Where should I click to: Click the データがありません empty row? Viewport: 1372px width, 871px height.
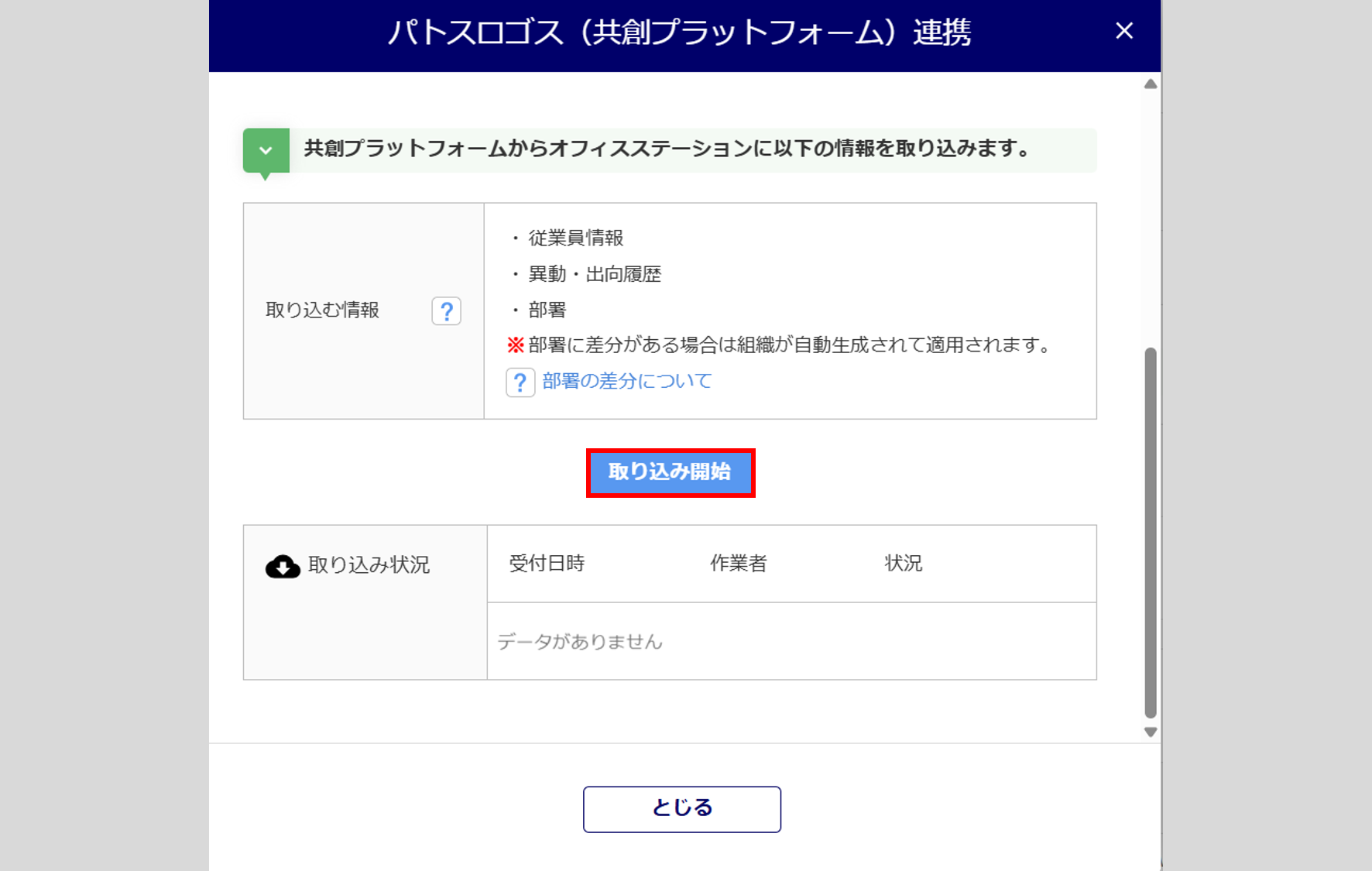(580, 642)
